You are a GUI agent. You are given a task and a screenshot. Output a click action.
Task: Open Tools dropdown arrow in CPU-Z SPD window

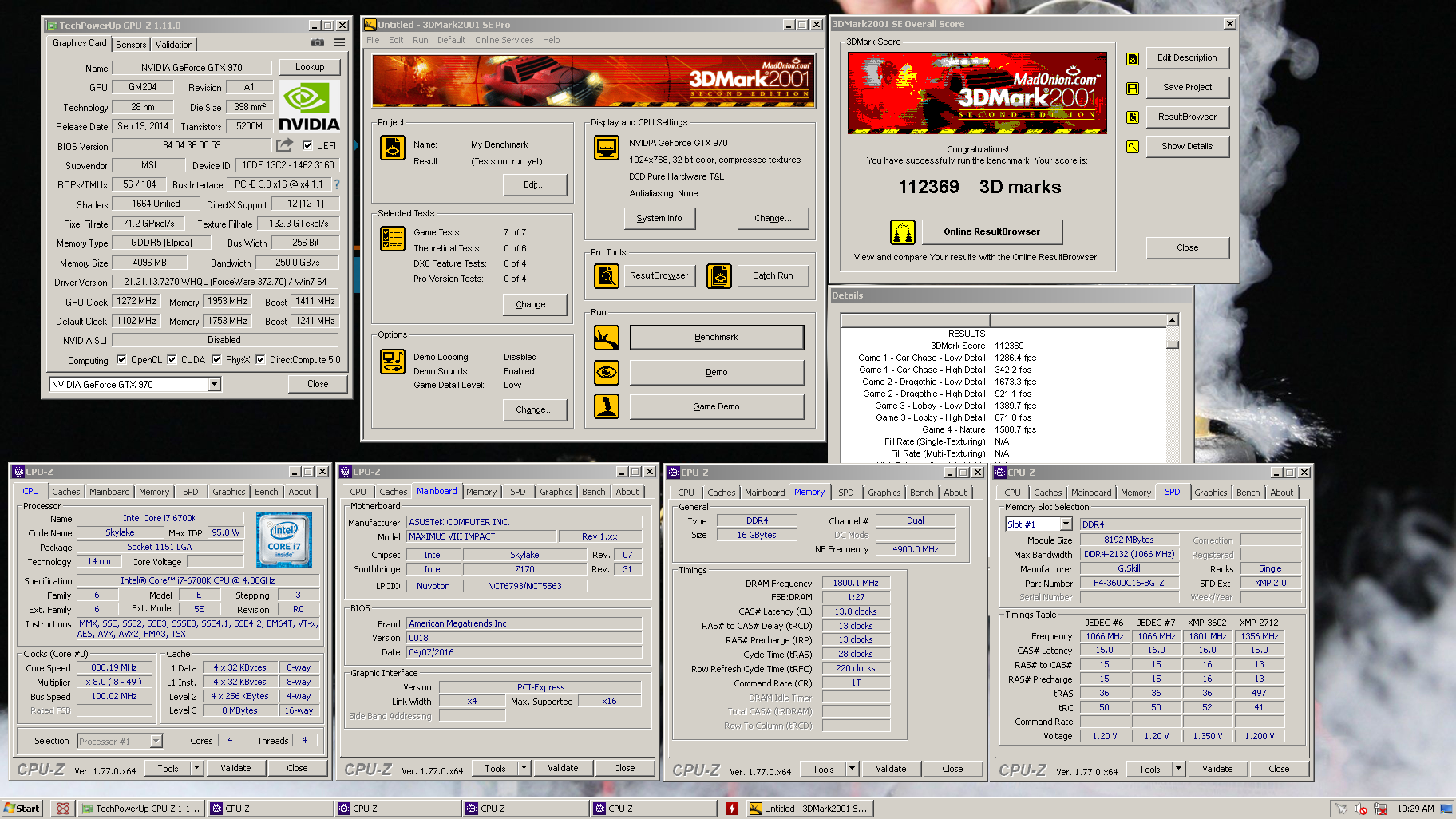click(1178, 770)
